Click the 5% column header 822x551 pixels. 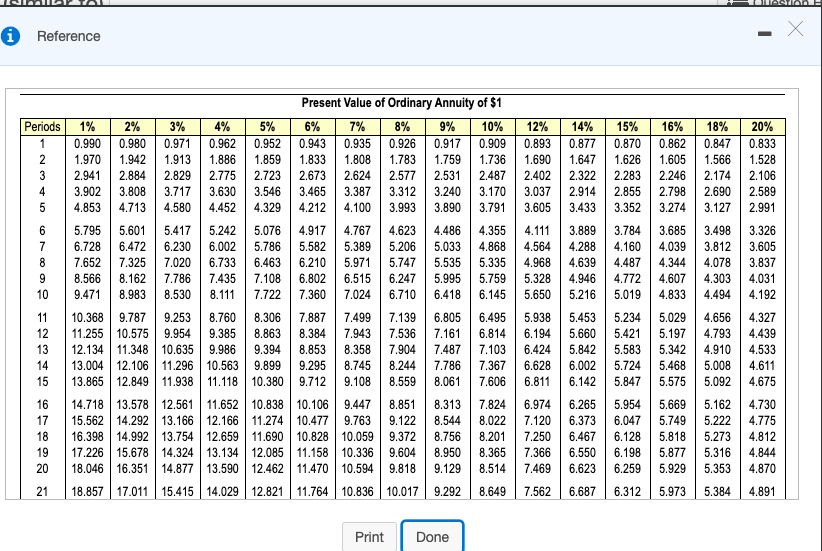(267, 127)
